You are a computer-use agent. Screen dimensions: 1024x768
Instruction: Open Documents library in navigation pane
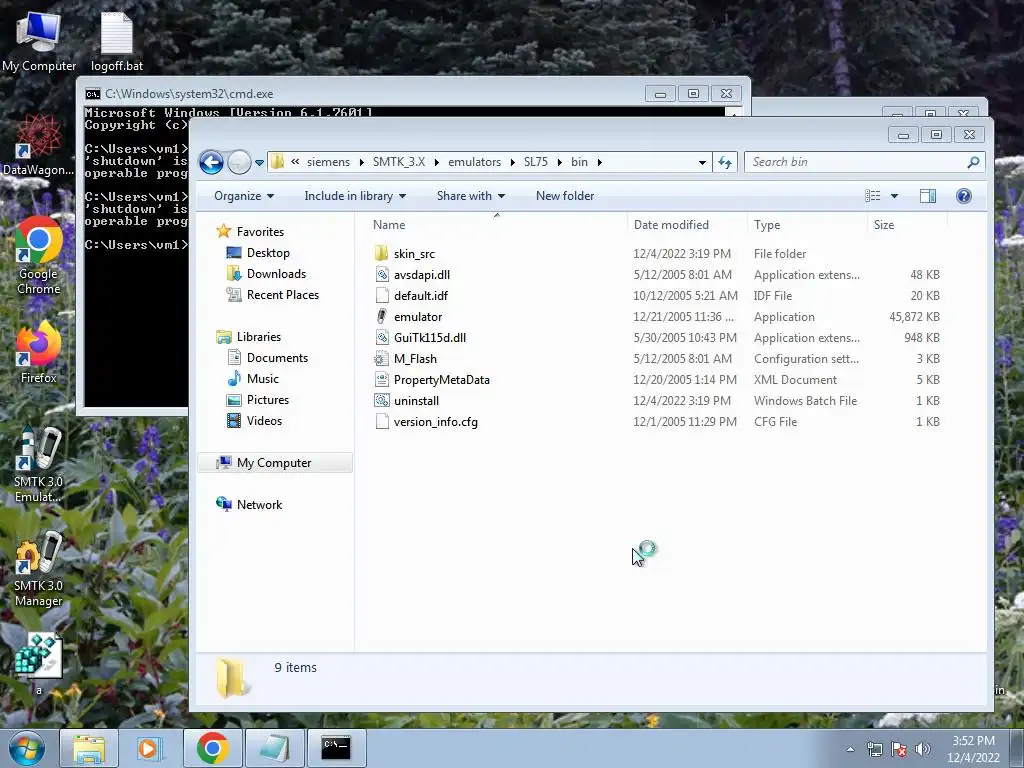click(277, 358)
